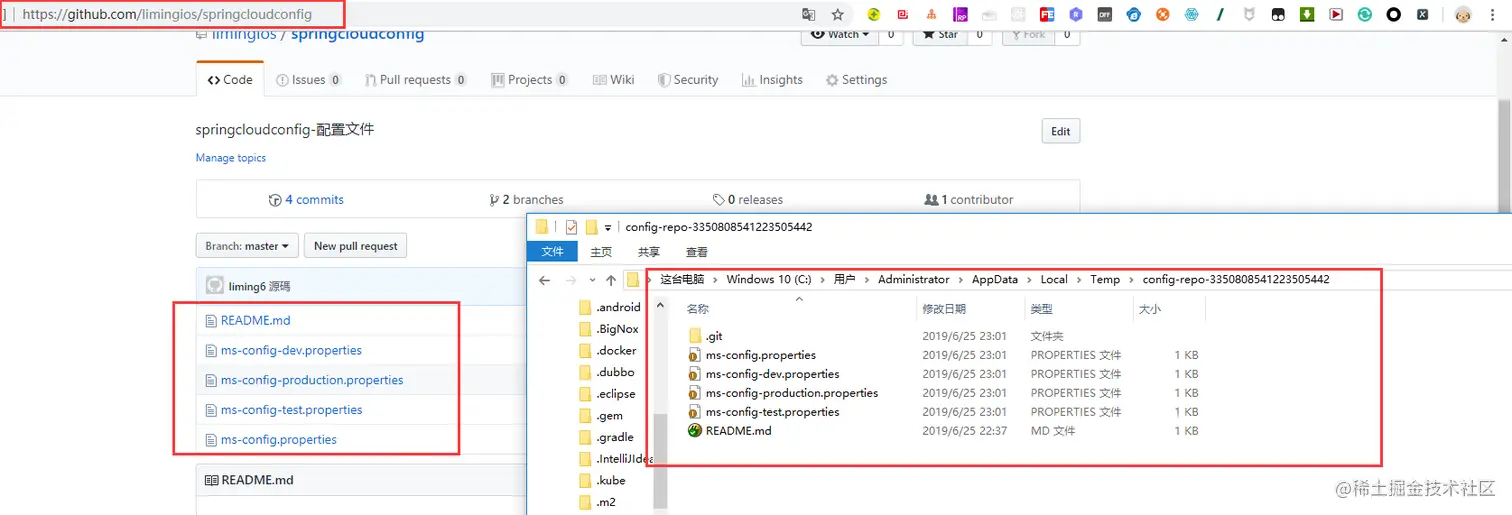The height and width of the screenshot is (515, 1512).
Task: Click the Manage topics link
Action: click(x=231, y=158)
